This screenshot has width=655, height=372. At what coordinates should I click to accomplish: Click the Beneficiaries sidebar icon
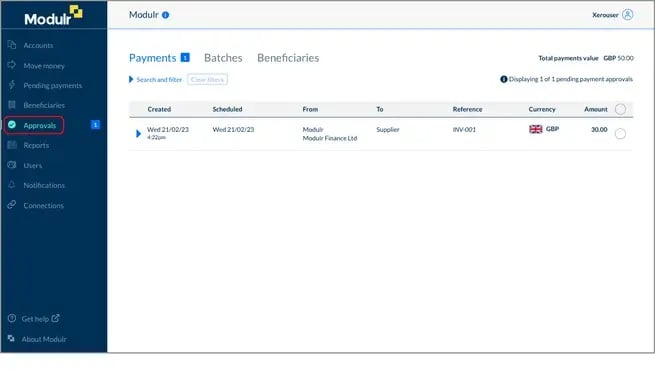pyautogui.click(x=12, y=105)
